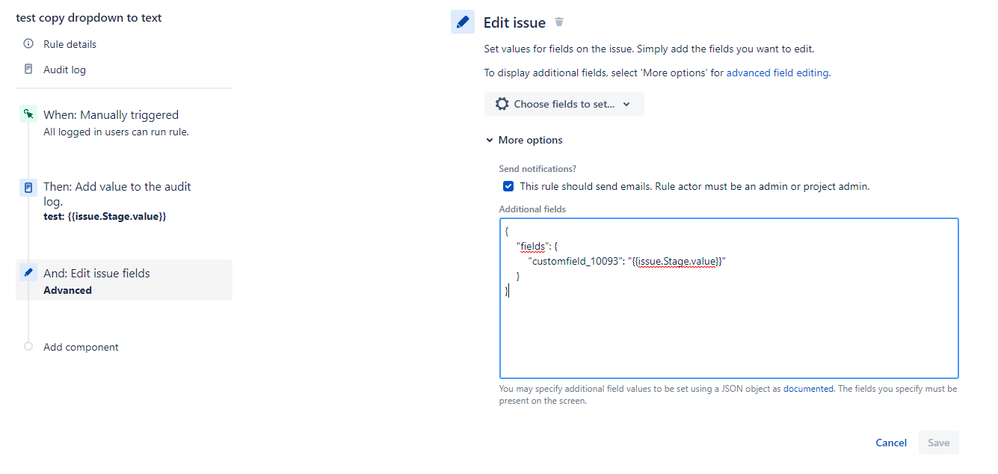Click the 'Edit issue' heading text
Viewport: 998px width, 474px height.
click(514, 23)
